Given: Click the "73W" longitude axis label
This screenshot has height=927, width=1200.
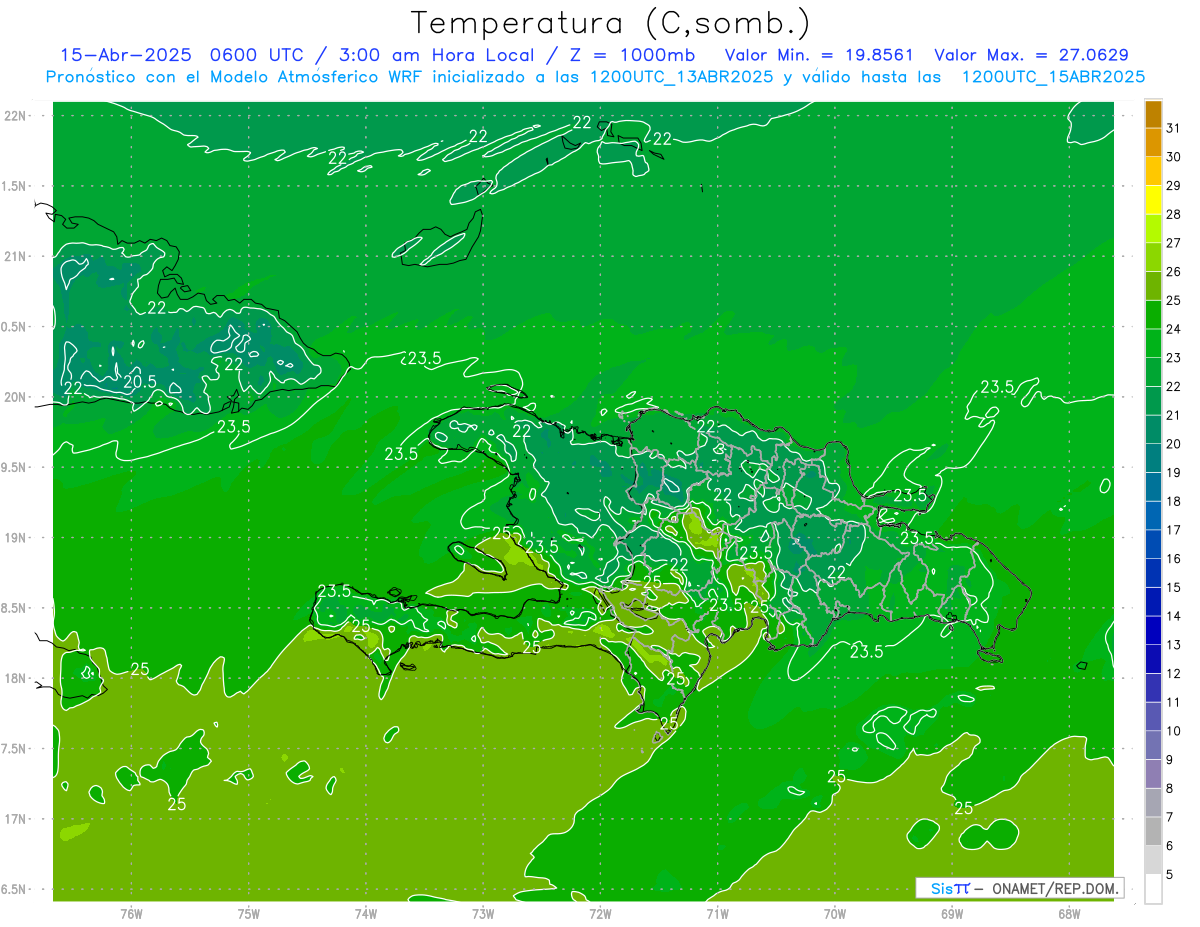Looking at the screenshot, I should [483, 914].
